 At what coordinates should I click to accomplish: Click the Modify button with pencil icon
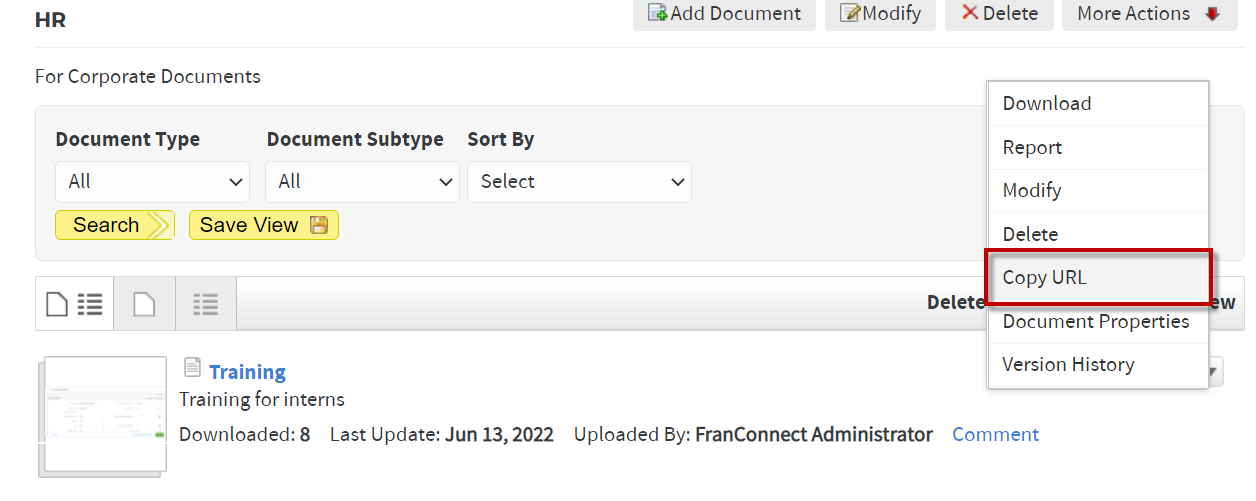click(x=880, y=14)
